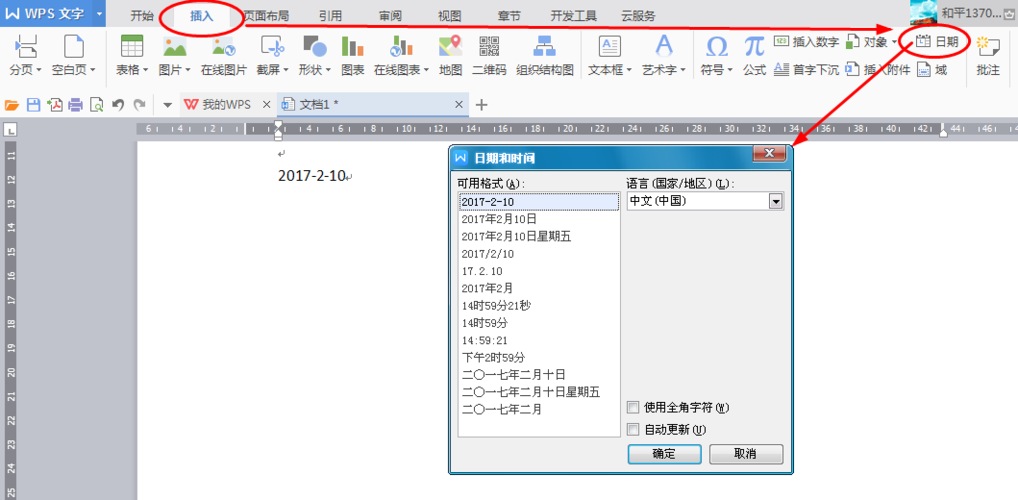Insert a map

pos(450,46)
